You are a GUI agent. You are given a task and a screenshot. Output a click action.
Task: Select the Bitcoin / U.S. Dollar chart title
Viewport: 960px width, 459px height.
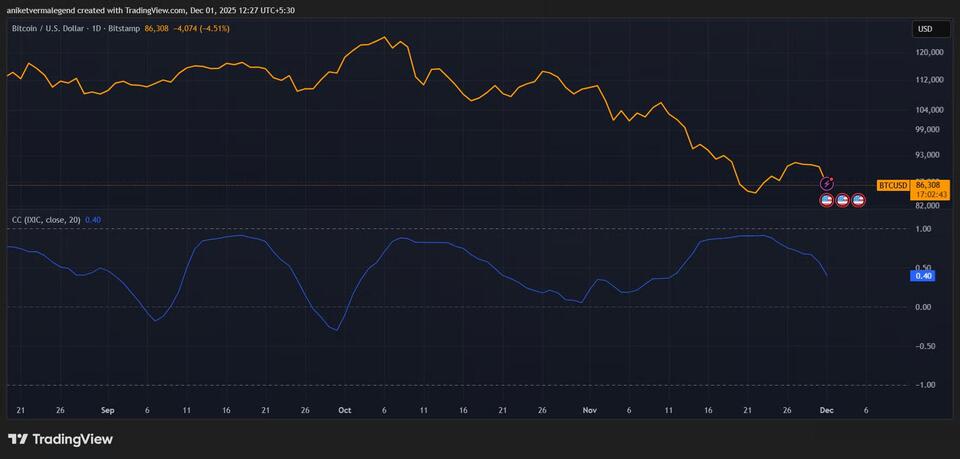click(x=77, y=28)
